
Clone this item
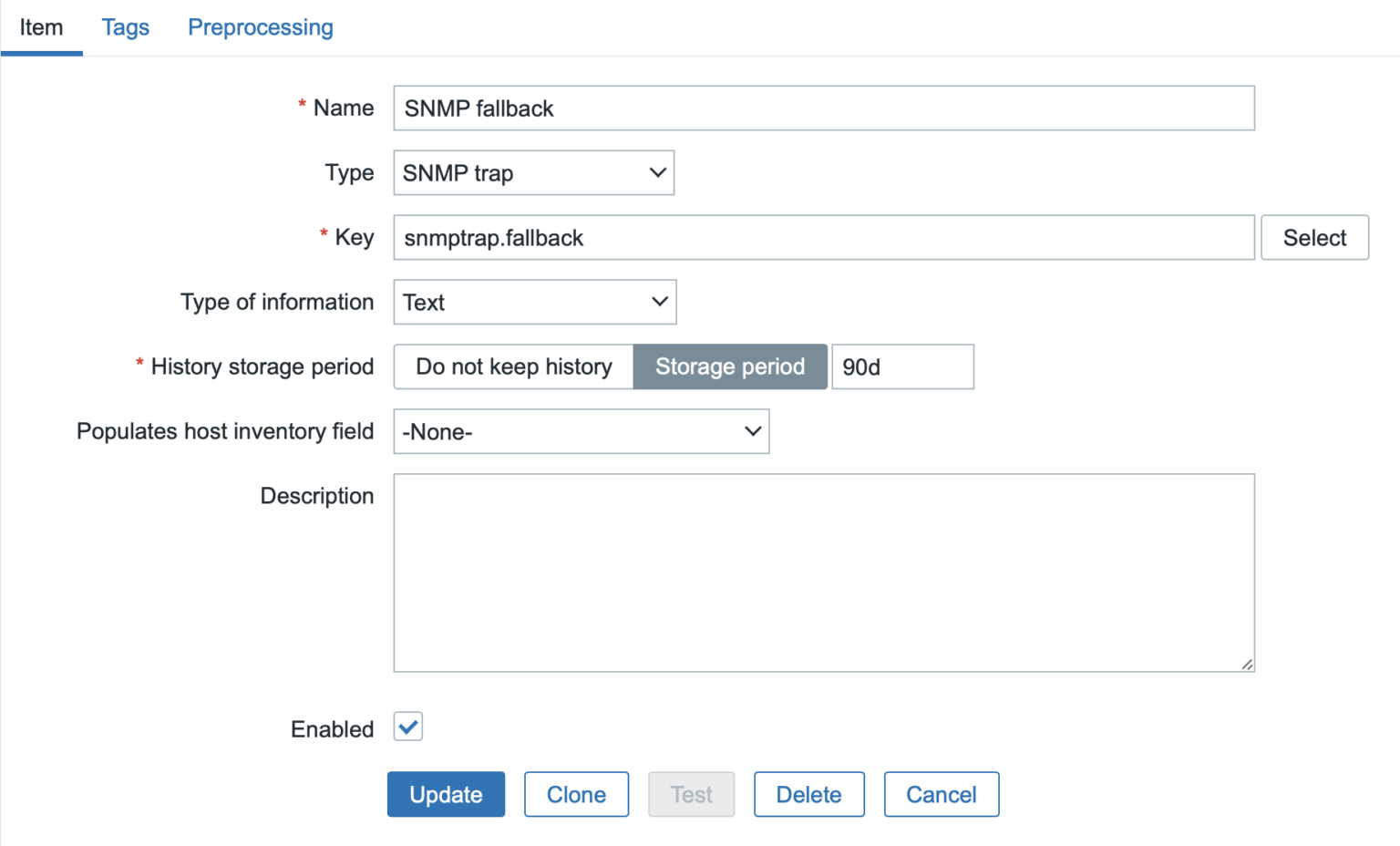576,794
